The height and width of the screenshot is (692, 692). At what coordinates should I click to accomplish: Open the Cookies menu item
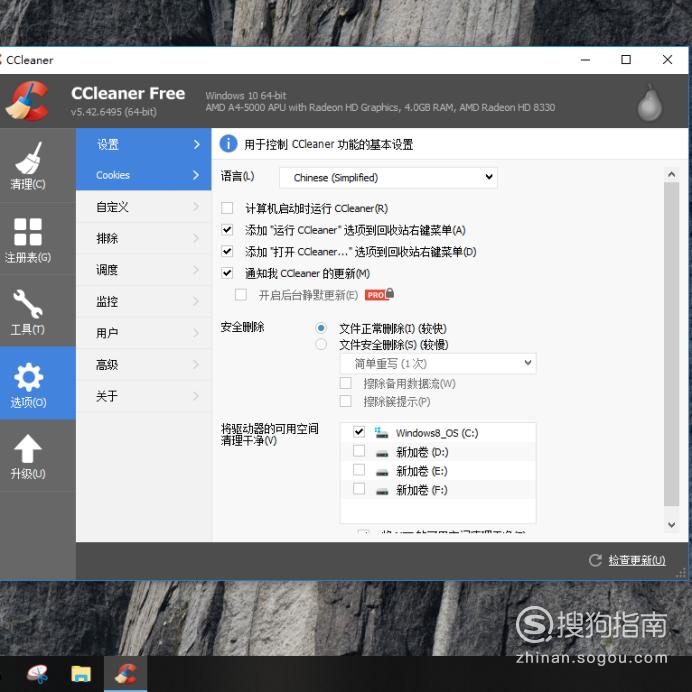[143, 175]
